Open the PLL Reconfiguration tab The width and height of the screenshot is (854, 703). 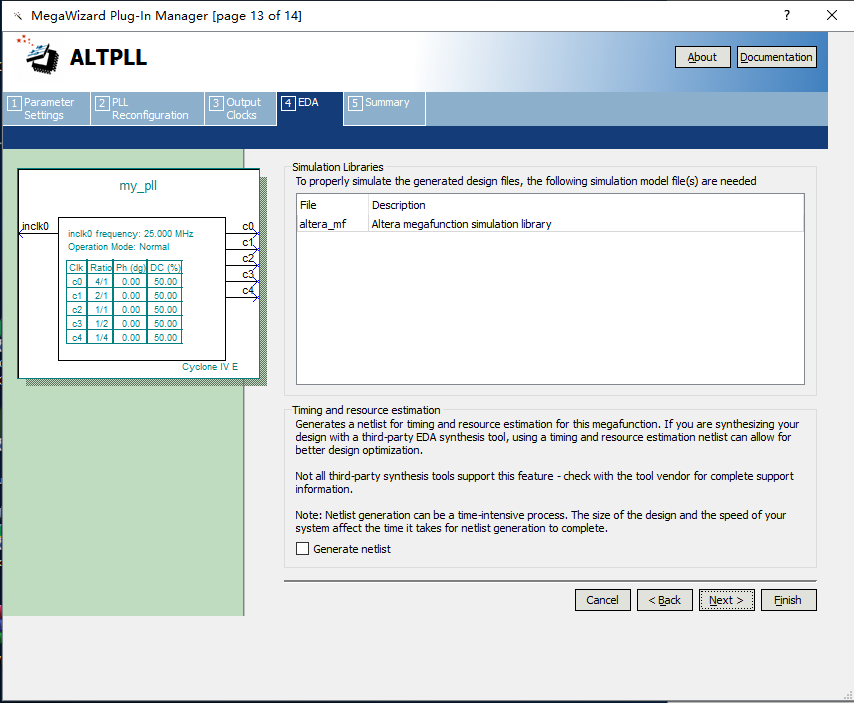click(x=147, y=109)
